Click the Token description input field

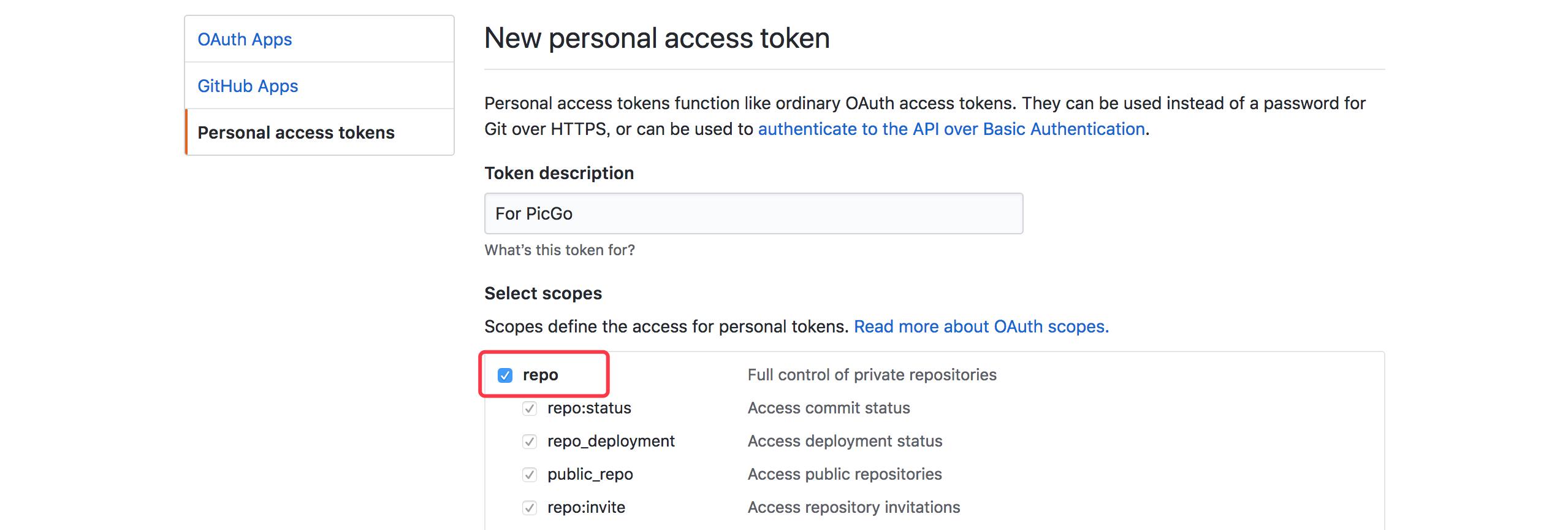click(753, 213)
